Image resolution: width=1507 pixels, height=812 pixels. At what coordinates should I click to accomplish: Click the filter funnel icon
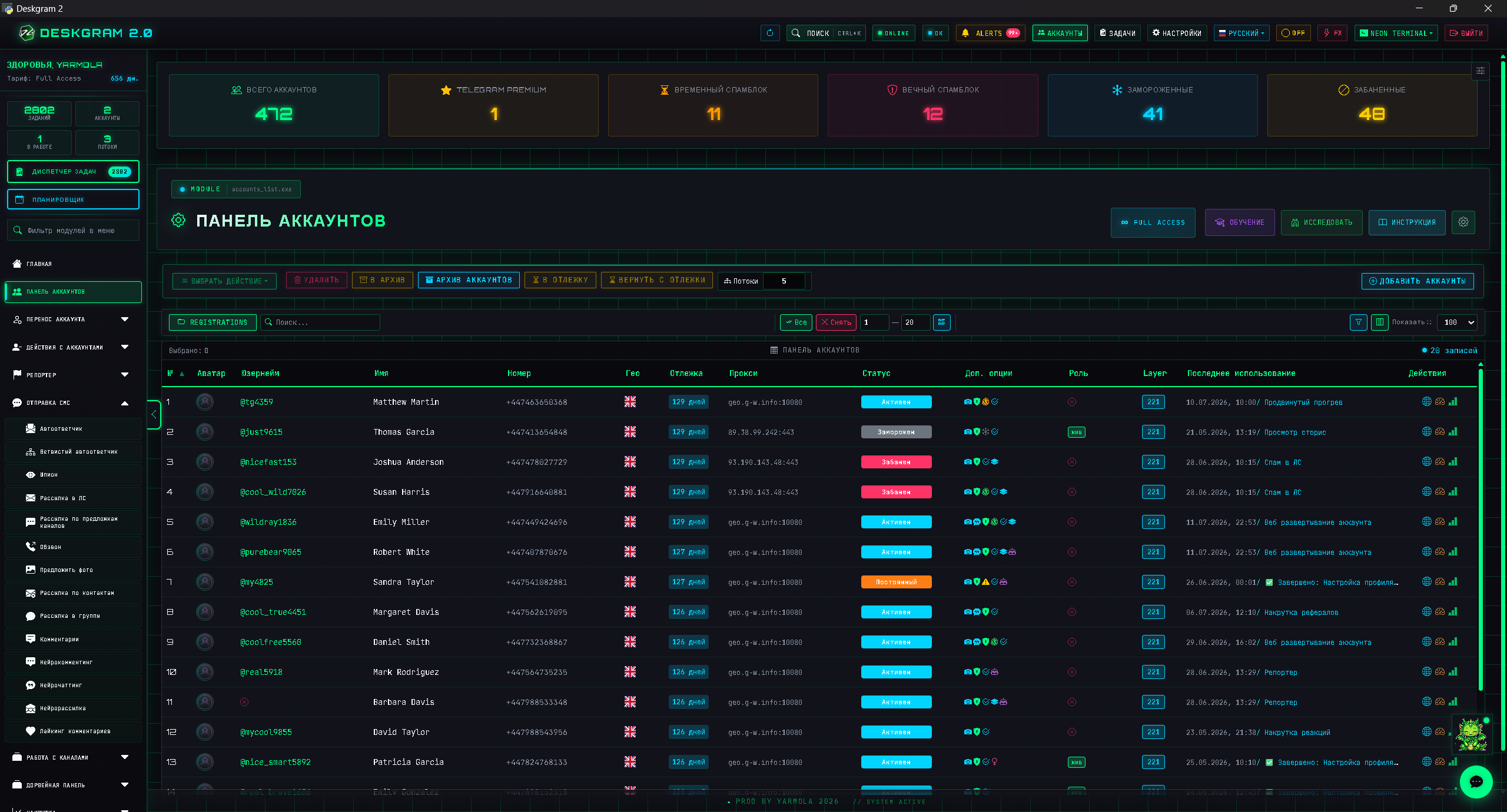click(x=1358, y=322)
